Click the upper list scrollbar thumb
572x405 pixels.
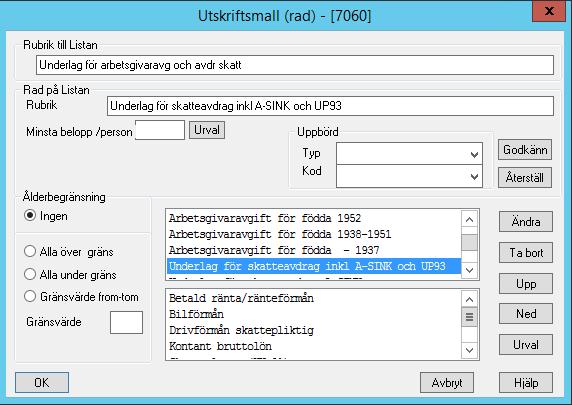tap(469, 242)
